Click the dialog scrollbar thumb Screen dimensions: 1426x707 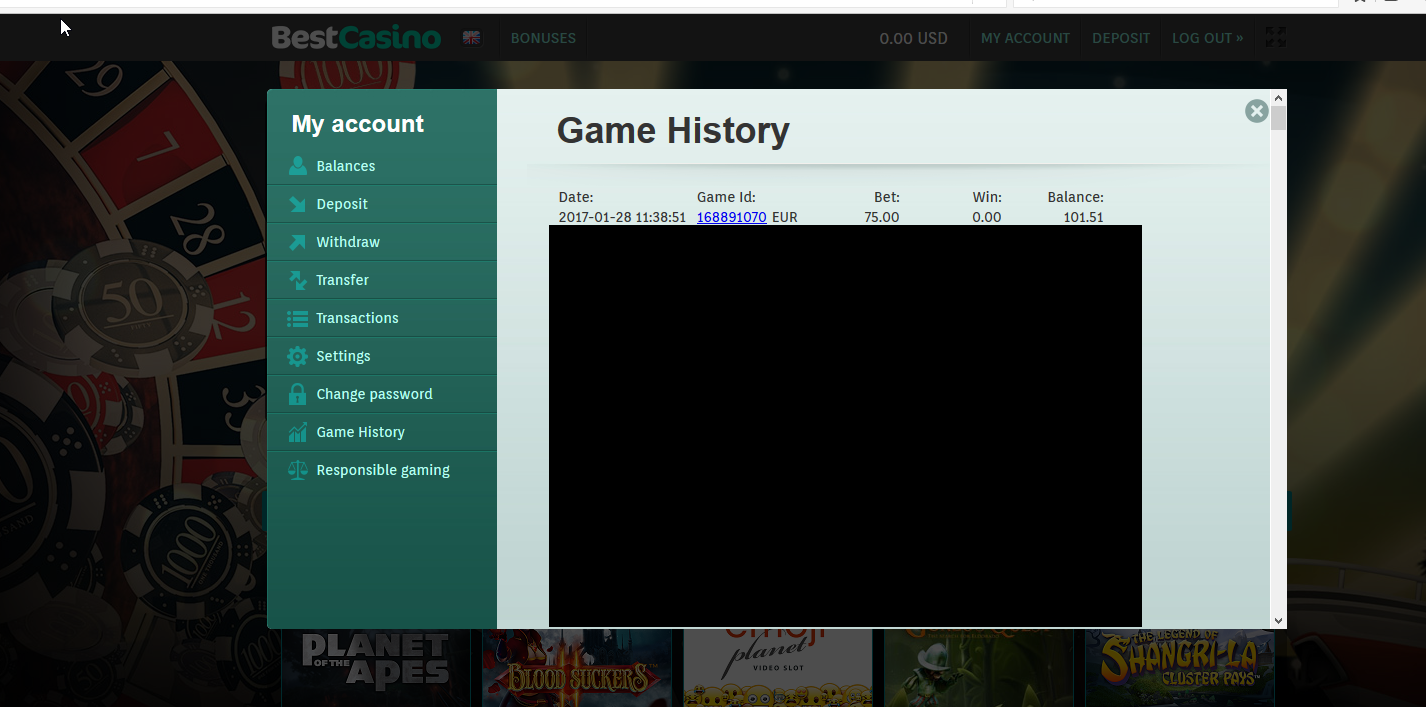1278,118
